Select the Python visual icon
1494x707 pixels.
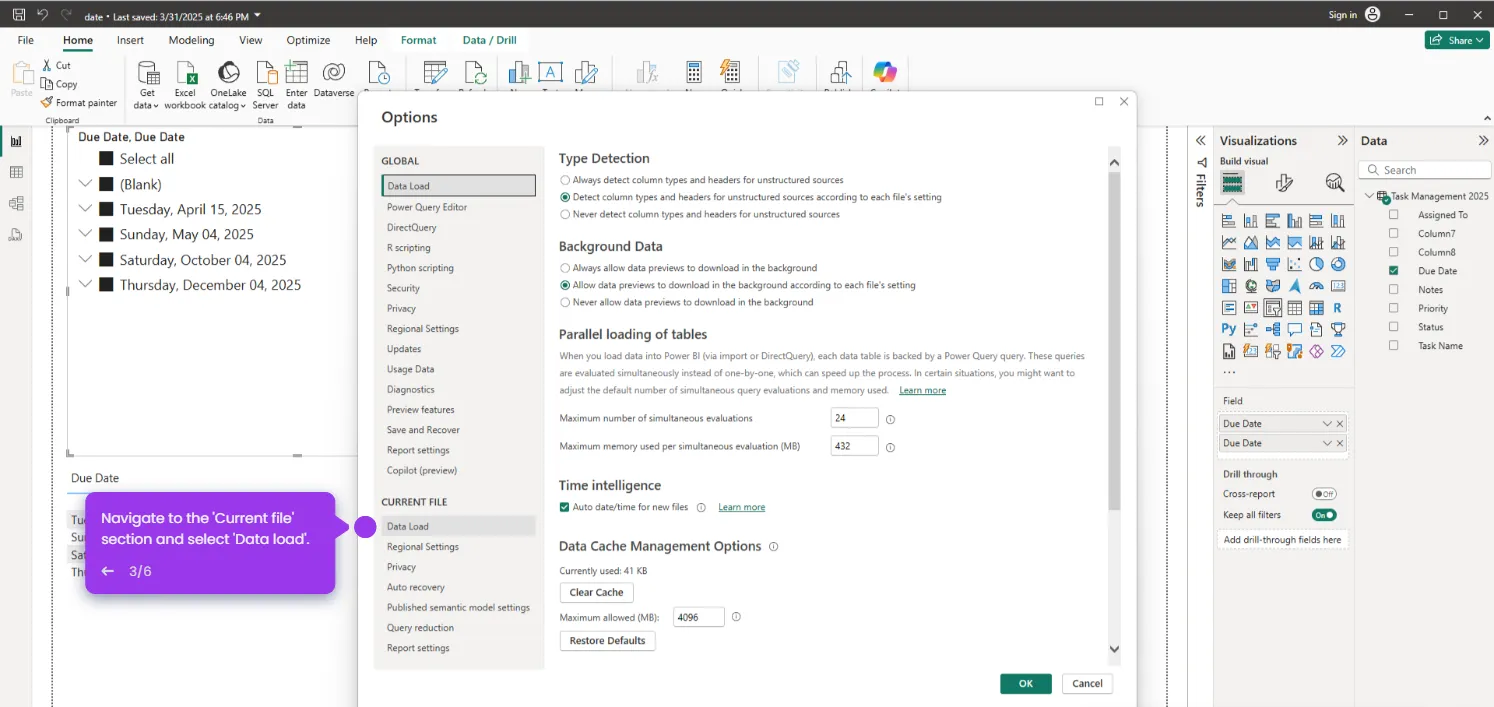(x=1229, y=329)
